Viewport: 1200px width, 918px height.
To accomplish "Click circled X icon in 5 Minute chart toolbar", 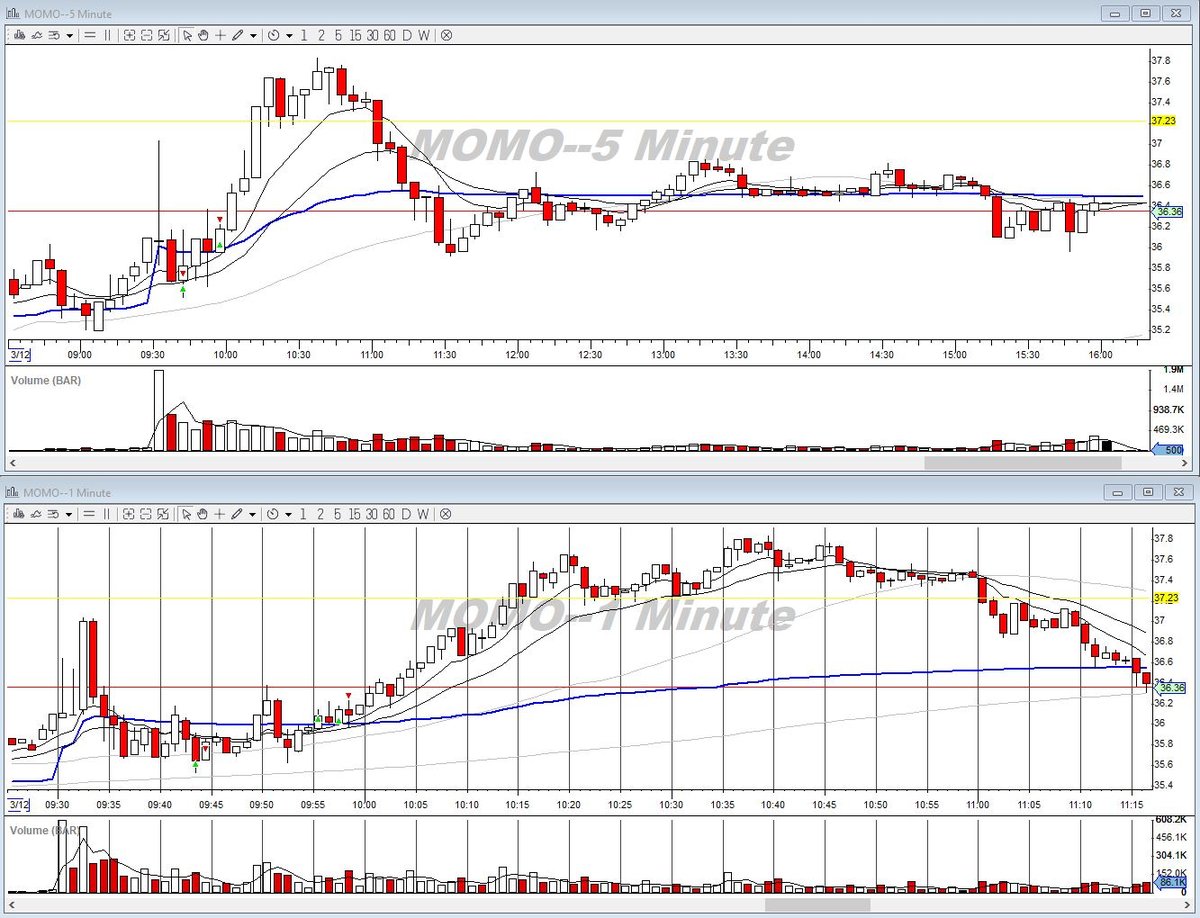I will [446, 35].
